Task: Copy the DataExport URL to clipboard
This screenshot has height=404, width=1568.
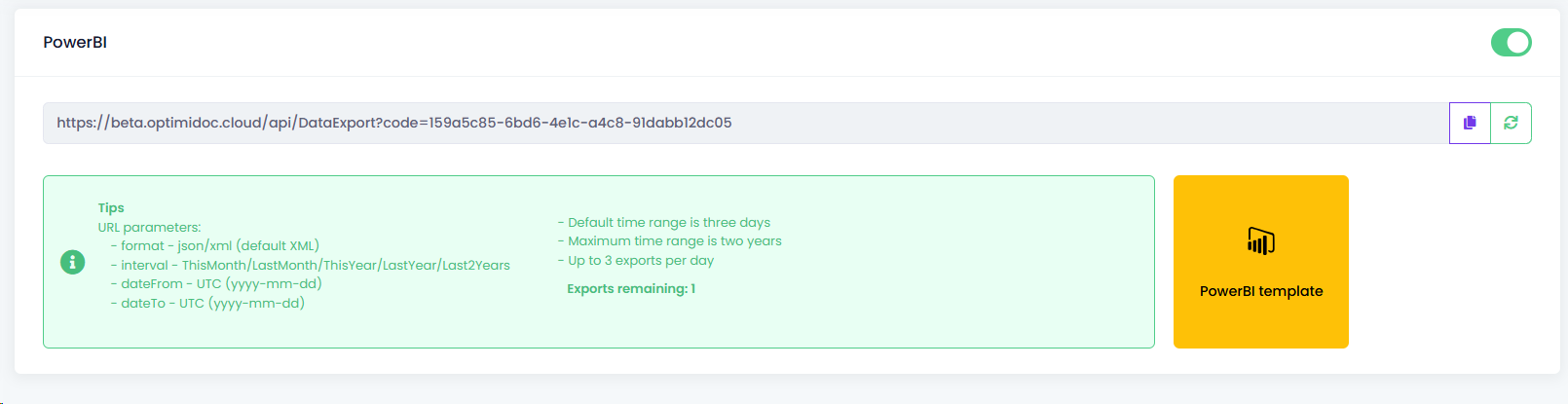Action: point(1470,123)
